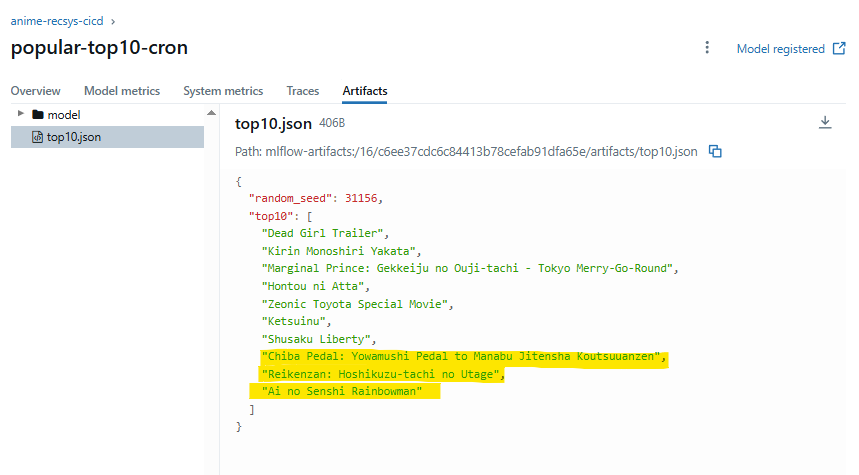Click the "top10" key
859x475 pixels.
(x=271, y=216)
